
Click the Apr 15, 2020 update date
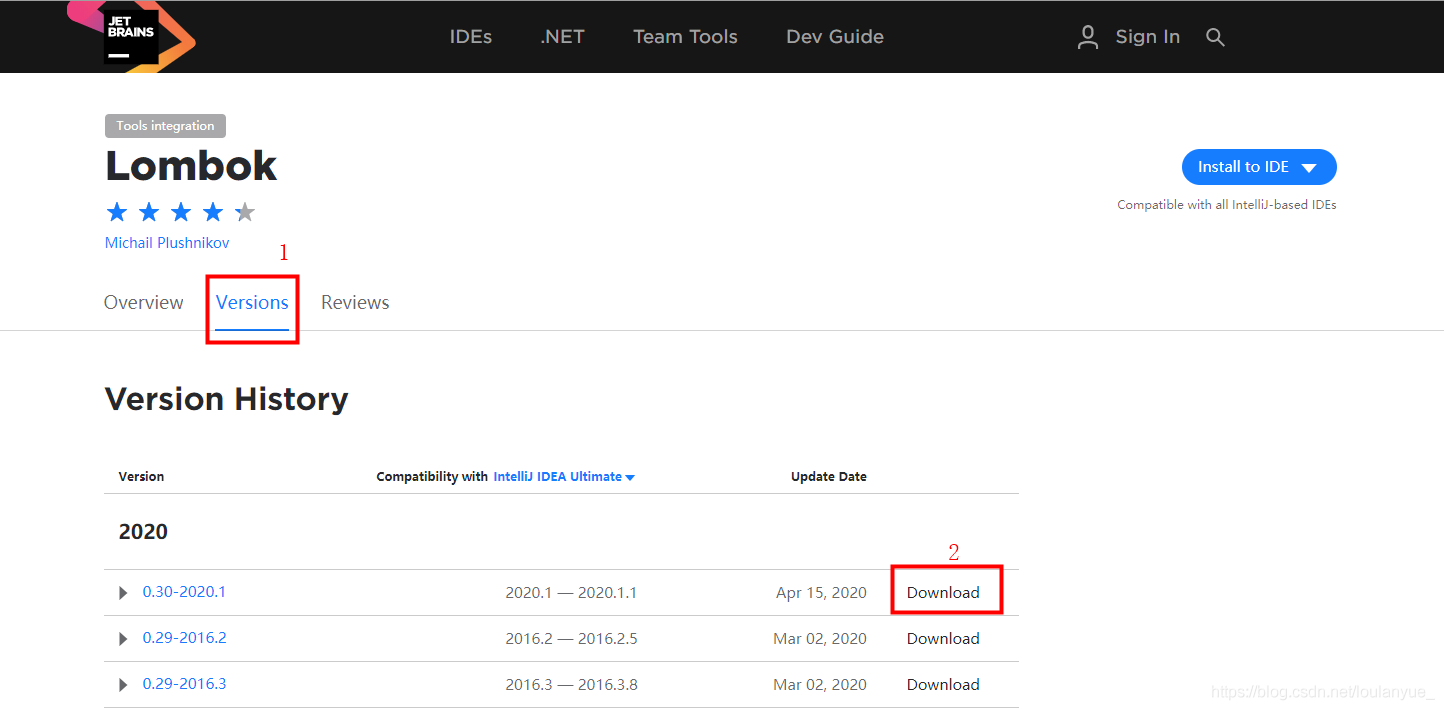click(x=821, y=593)
